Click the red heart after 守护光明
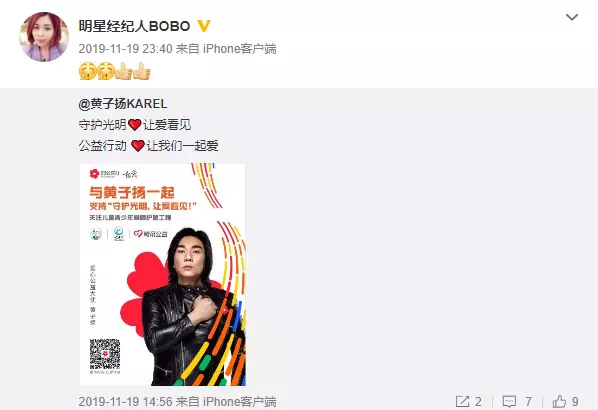This screenshot has width=598, height=410. tap(135, 125)
